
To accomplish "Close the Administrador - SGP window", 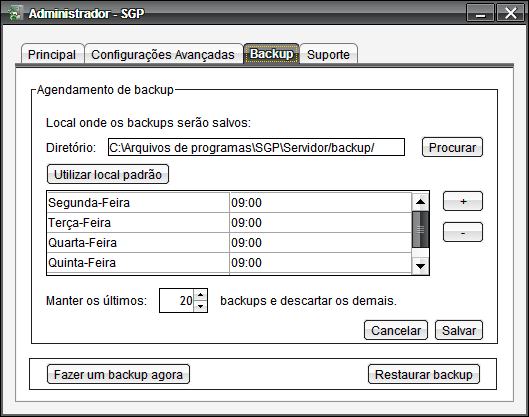I will pos(510,13).
